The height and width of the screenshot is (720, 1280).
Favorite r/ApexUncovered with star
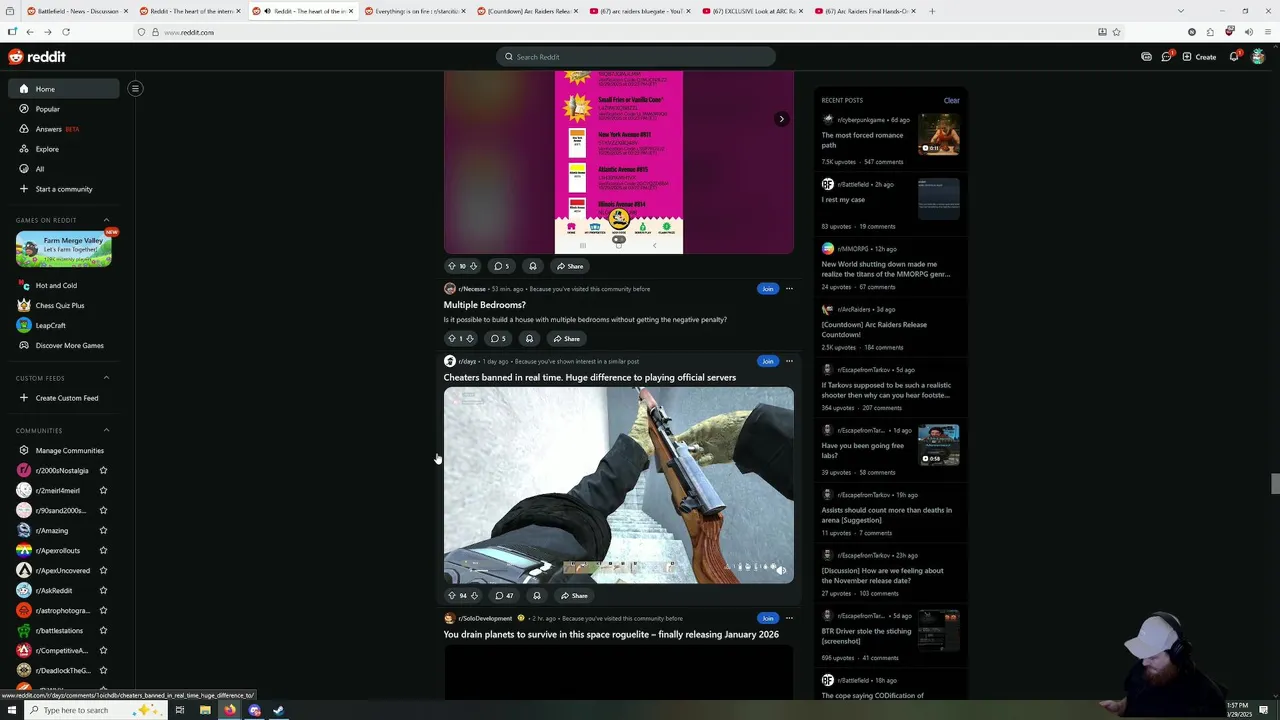click(x=103, y=570)
